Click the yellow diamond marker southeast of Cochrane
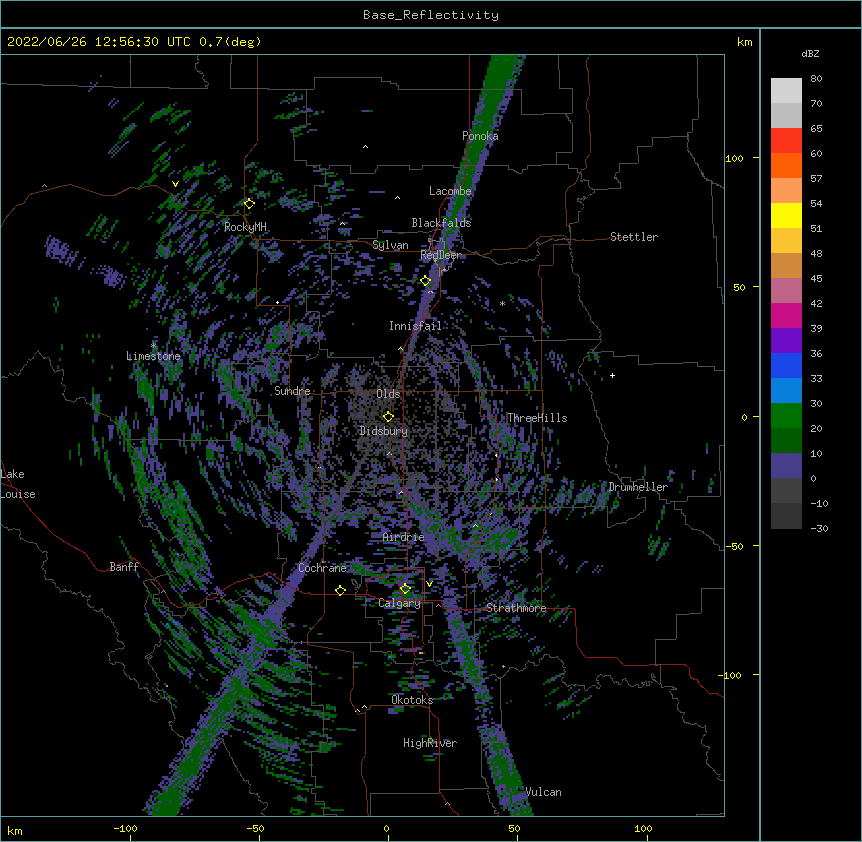This screenshot has height=842, width=862. (340, 590)
